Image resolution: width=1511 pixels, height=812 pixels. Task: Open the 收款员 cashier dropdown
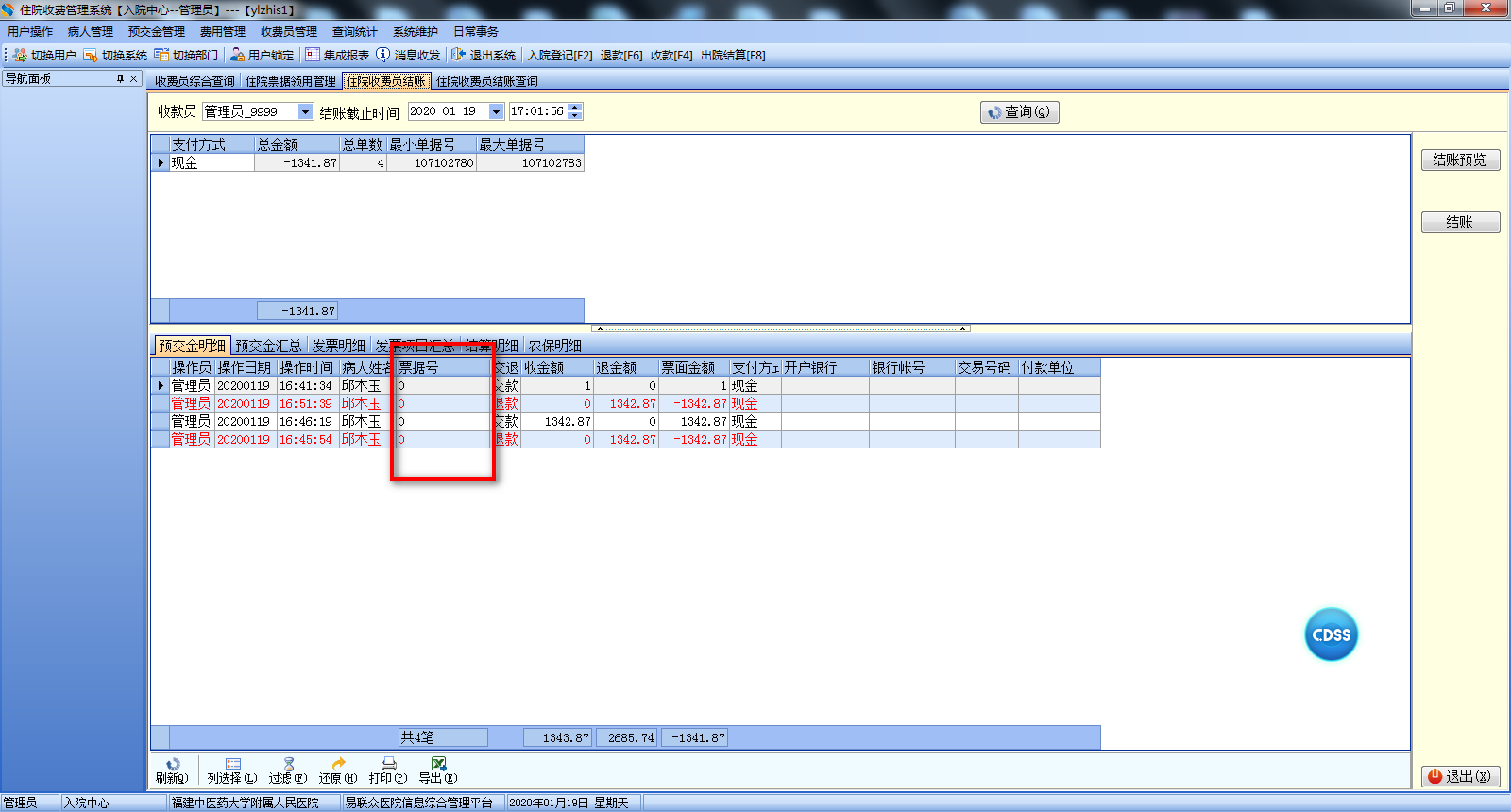coord(305,111)
